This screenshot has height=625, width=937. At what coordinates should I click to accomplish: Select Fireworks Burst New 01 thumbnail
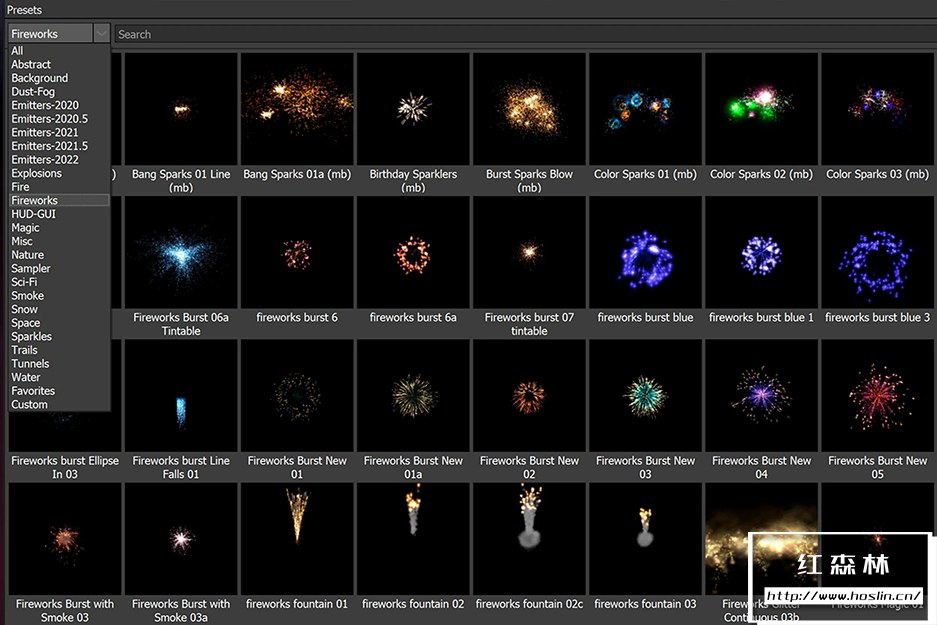pyautogui.click(x=297, y=396)
